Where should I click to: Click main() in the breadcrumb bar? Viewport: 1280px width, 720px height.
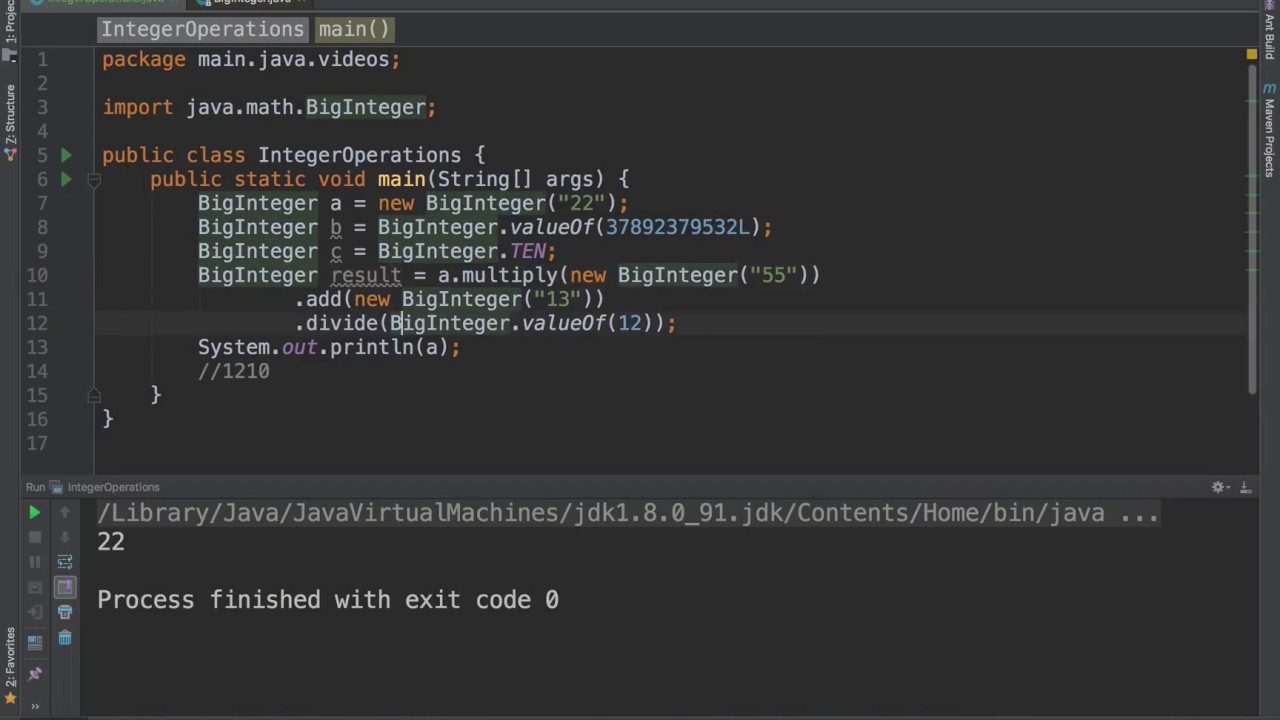[352, 29]
